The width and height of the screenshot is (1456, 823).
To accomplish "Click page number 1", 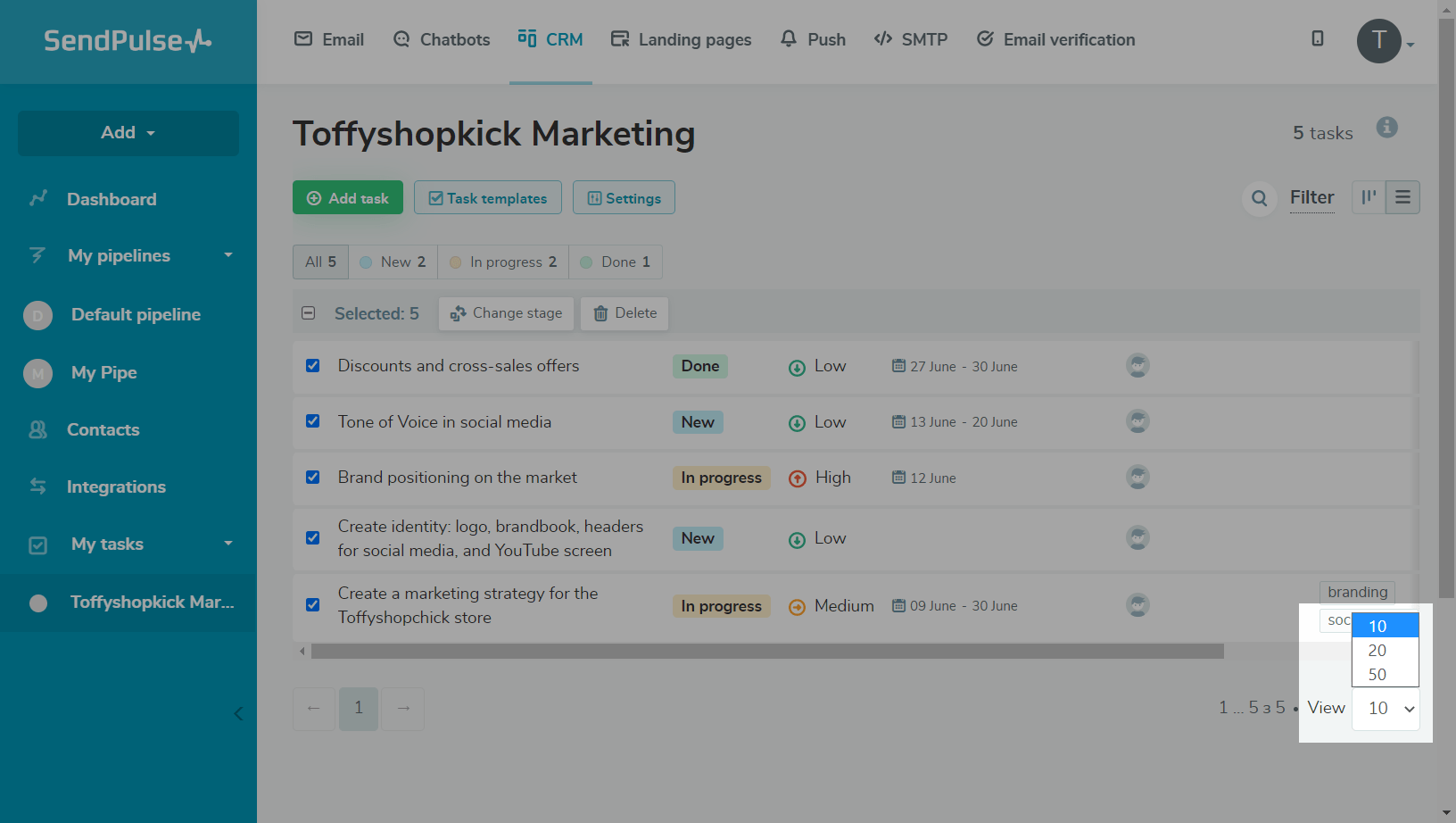I will pyautogui.click(x=359, y=709).
